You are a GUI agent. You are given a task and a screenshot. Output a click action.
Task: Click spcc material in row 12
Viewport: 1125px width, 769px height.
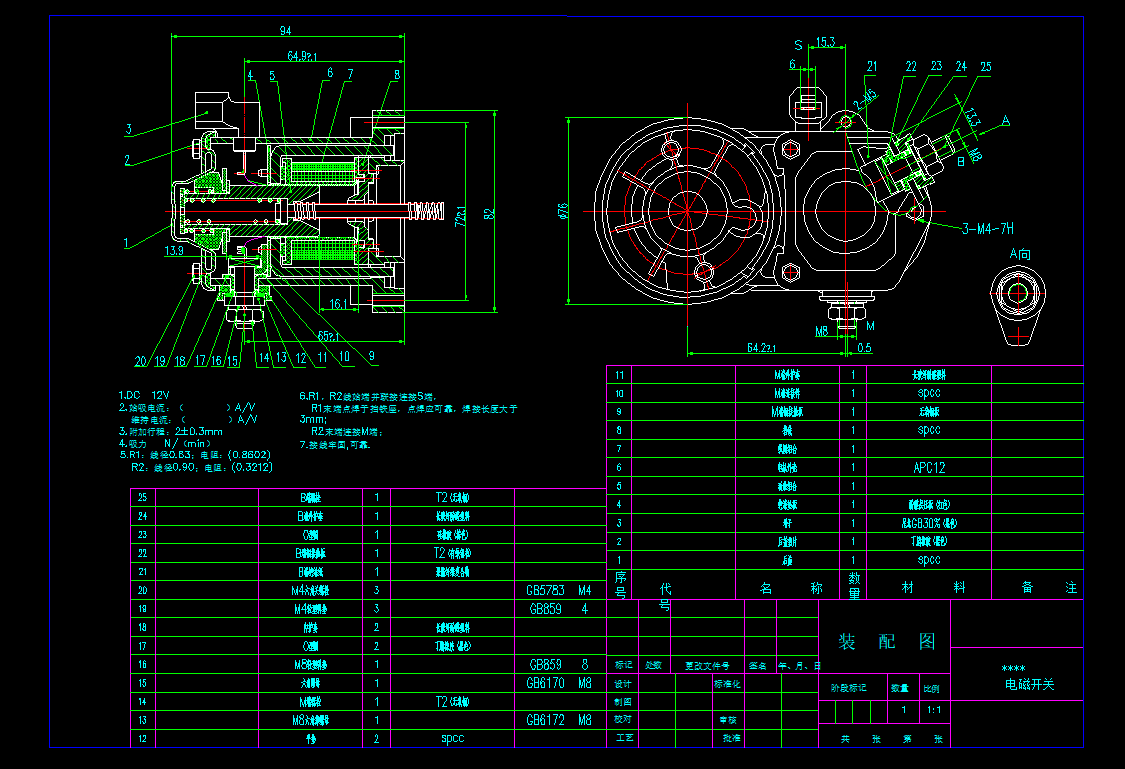pos(453,739)
